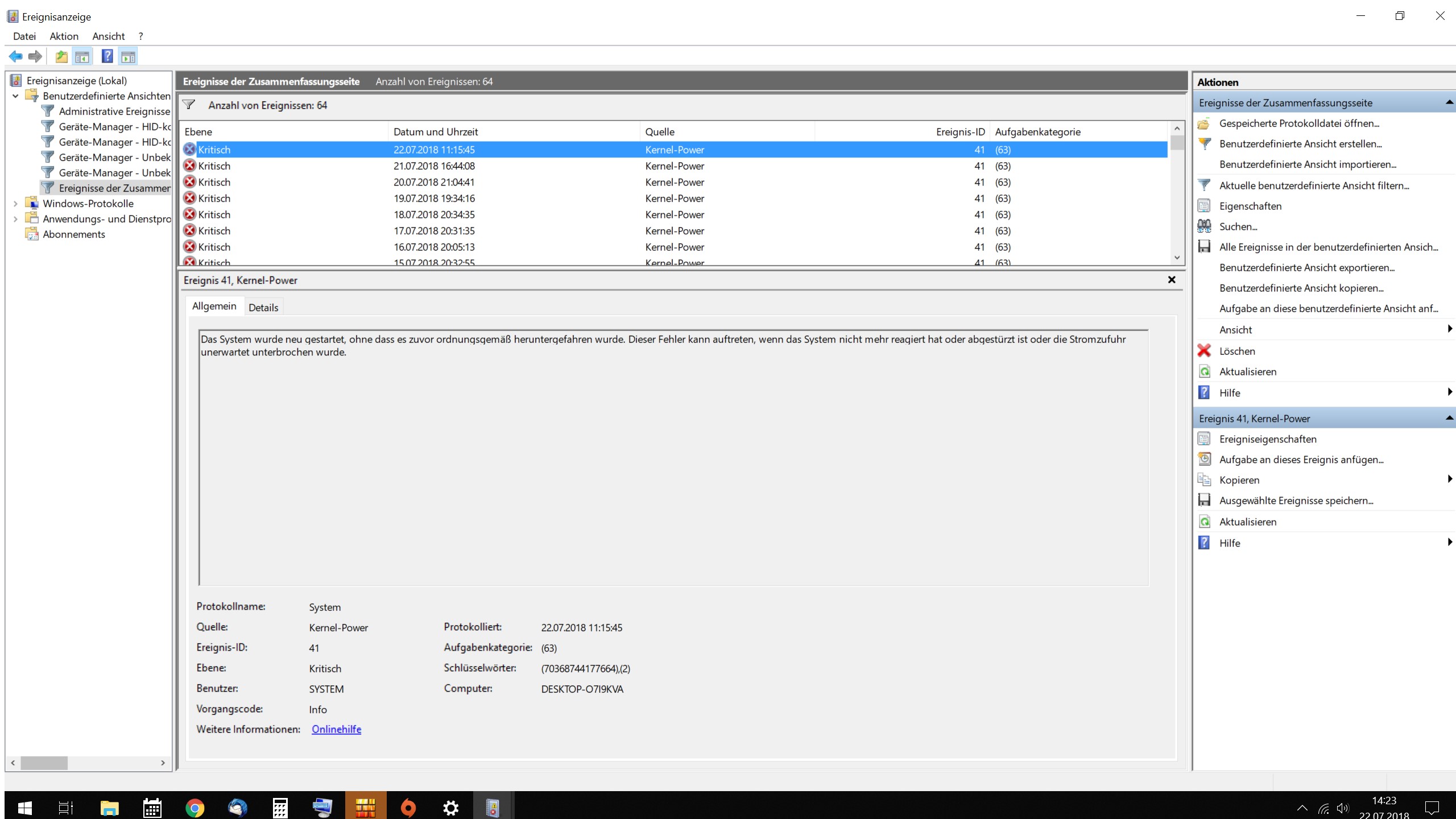Click the Ereigniseigenschaften properties icon

coord(1204,439)
